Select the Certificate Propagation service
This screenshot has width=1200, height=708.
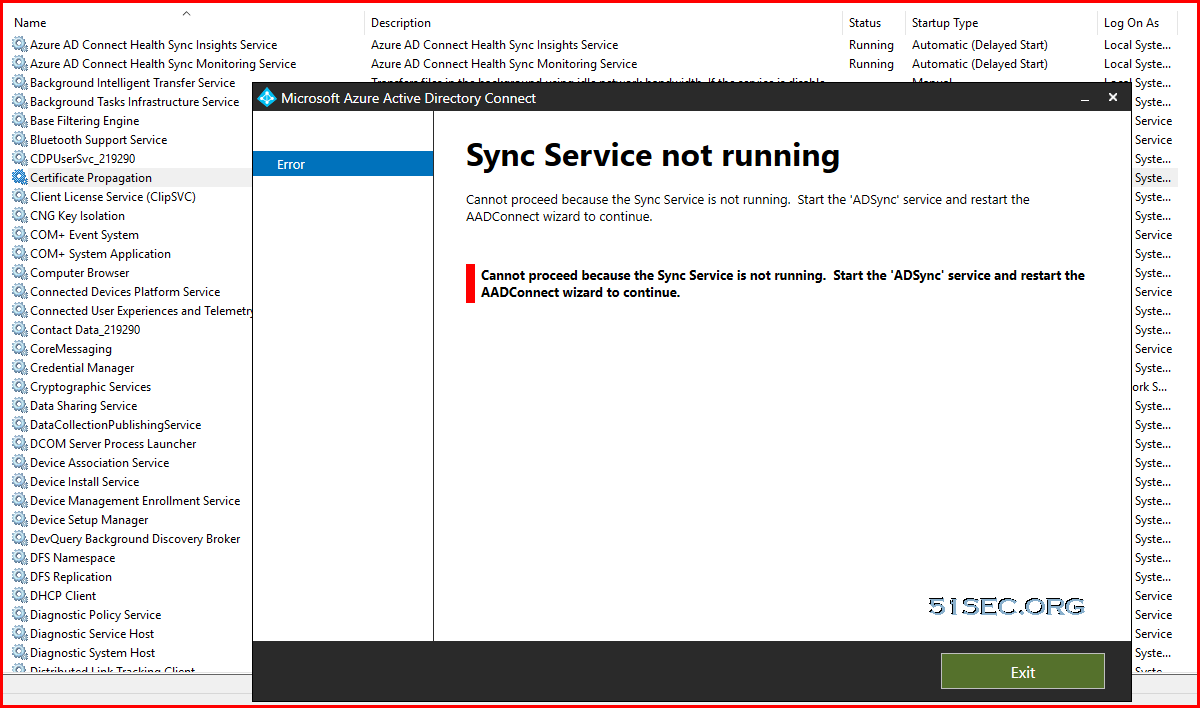(91, 178)
